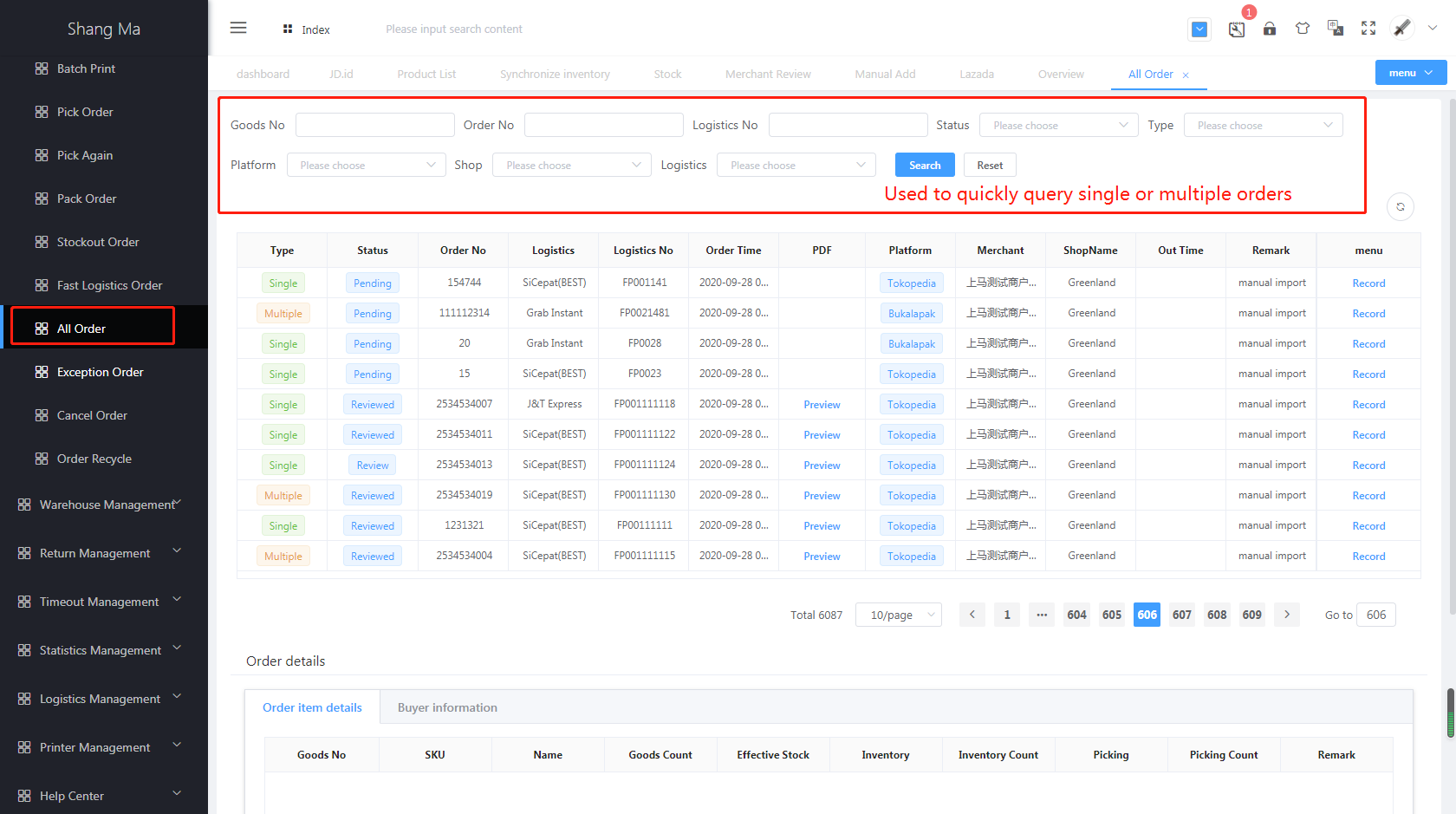Expand Logistics Management menu
Image resolution: width=1456 pixels, height=814 pixels.
click(x=104, y=699)
